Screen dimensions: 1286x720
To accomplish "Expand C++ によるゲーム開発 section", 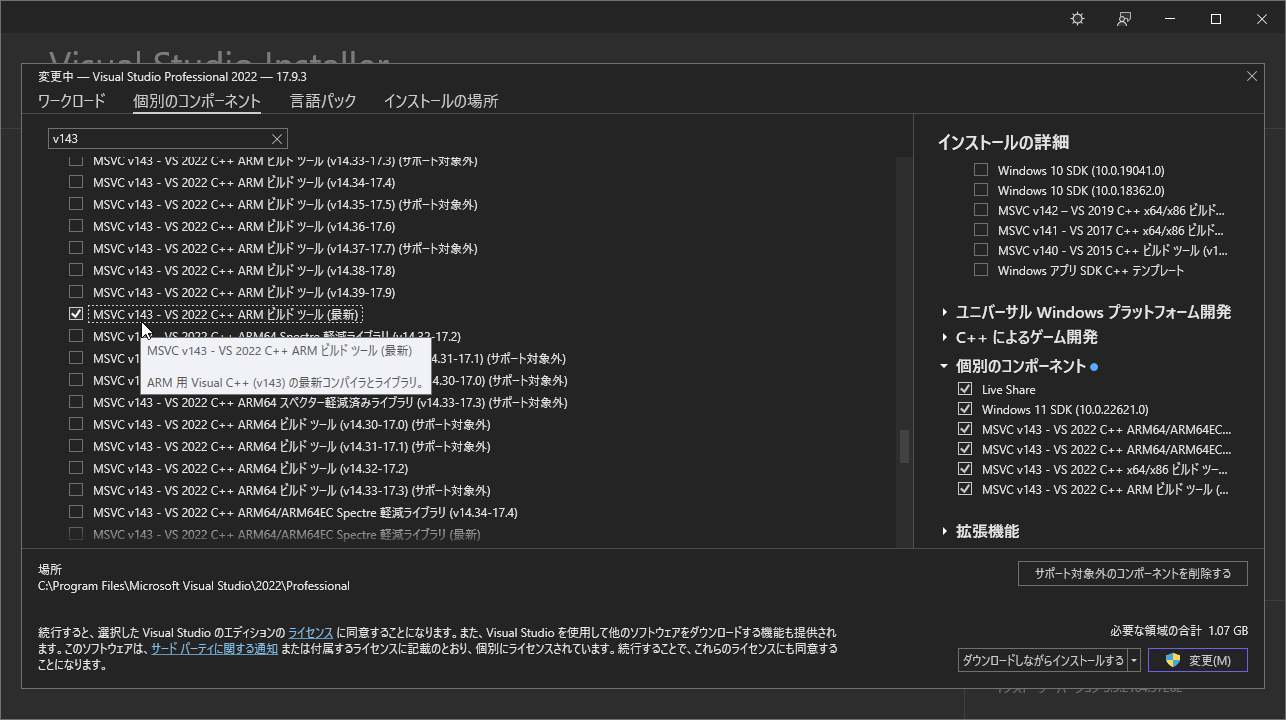I will [944, 339].
